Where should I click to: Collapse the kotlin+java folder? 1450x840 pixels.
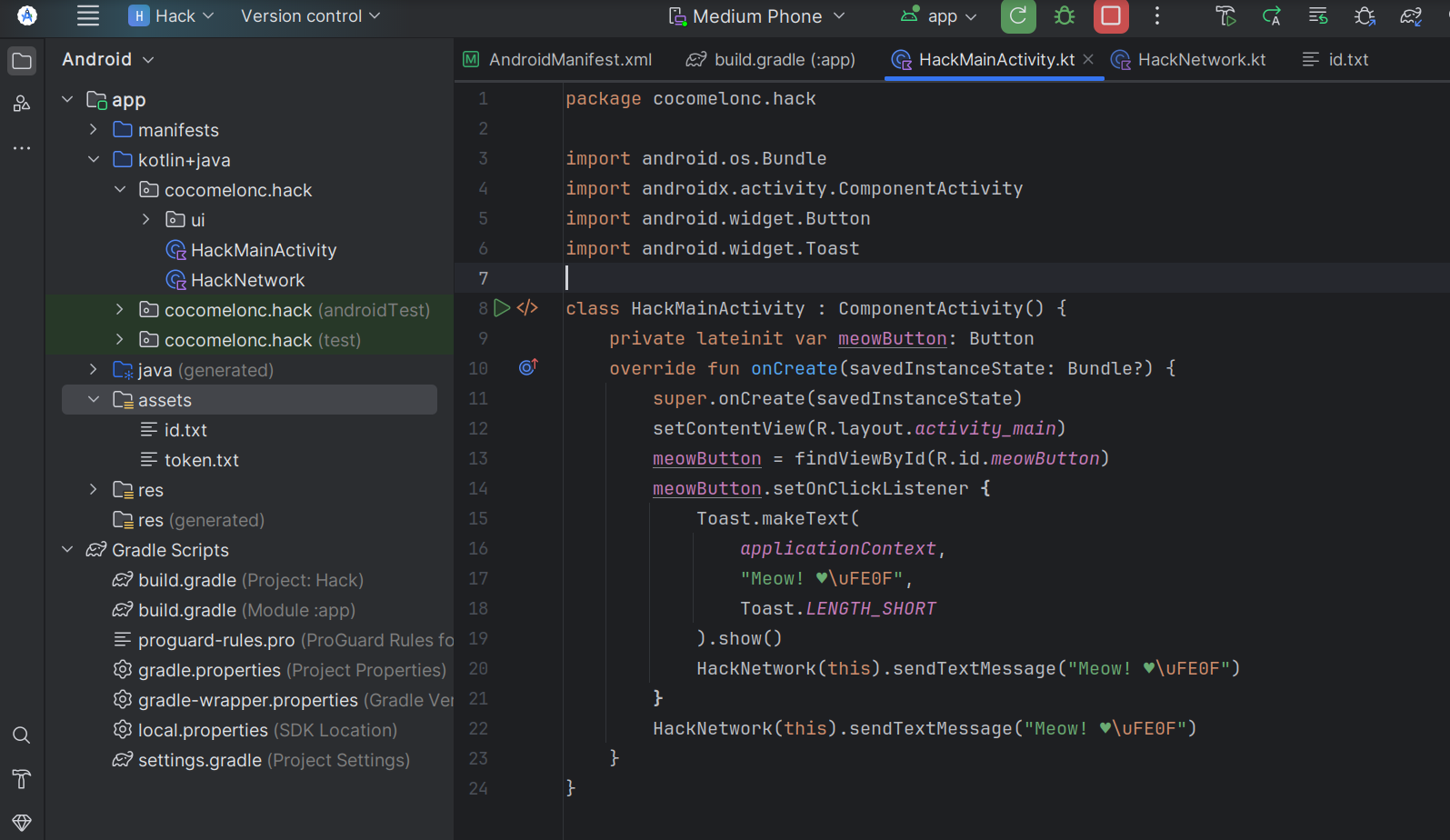94,159
